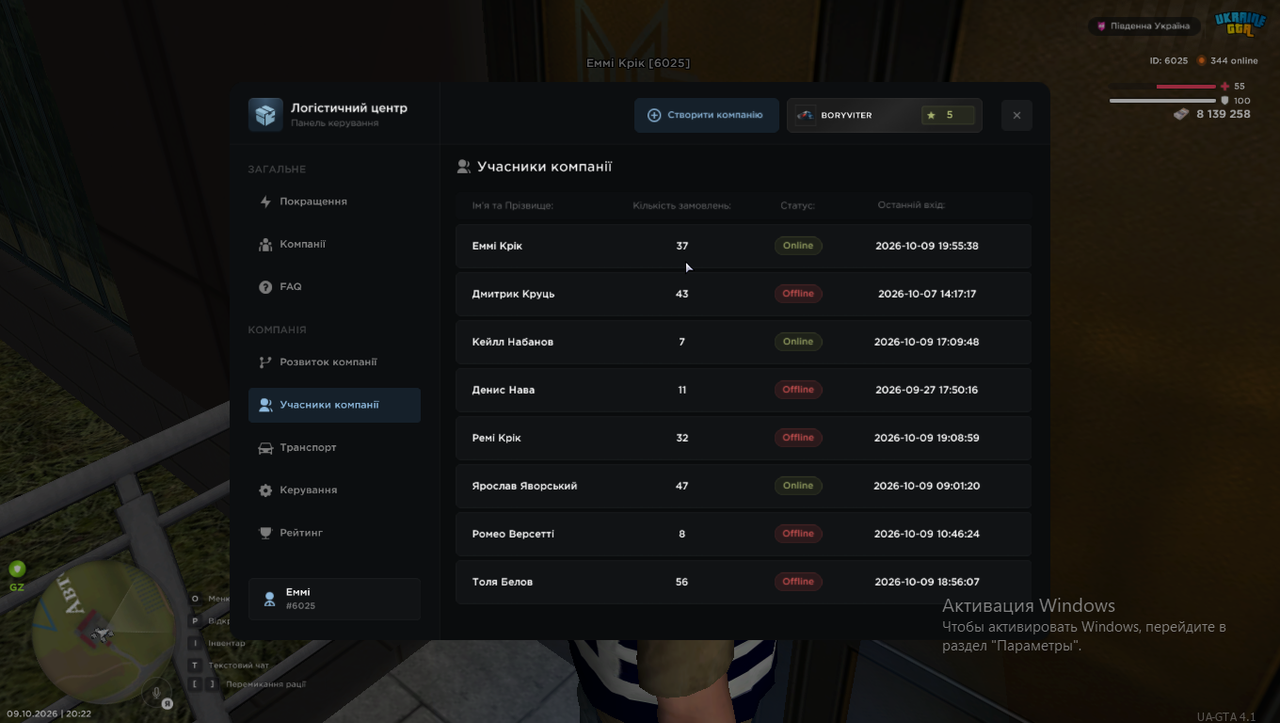Screen dimensions: 1280x723
Task: Open the Рейтинг page
Action: point(334,533)
